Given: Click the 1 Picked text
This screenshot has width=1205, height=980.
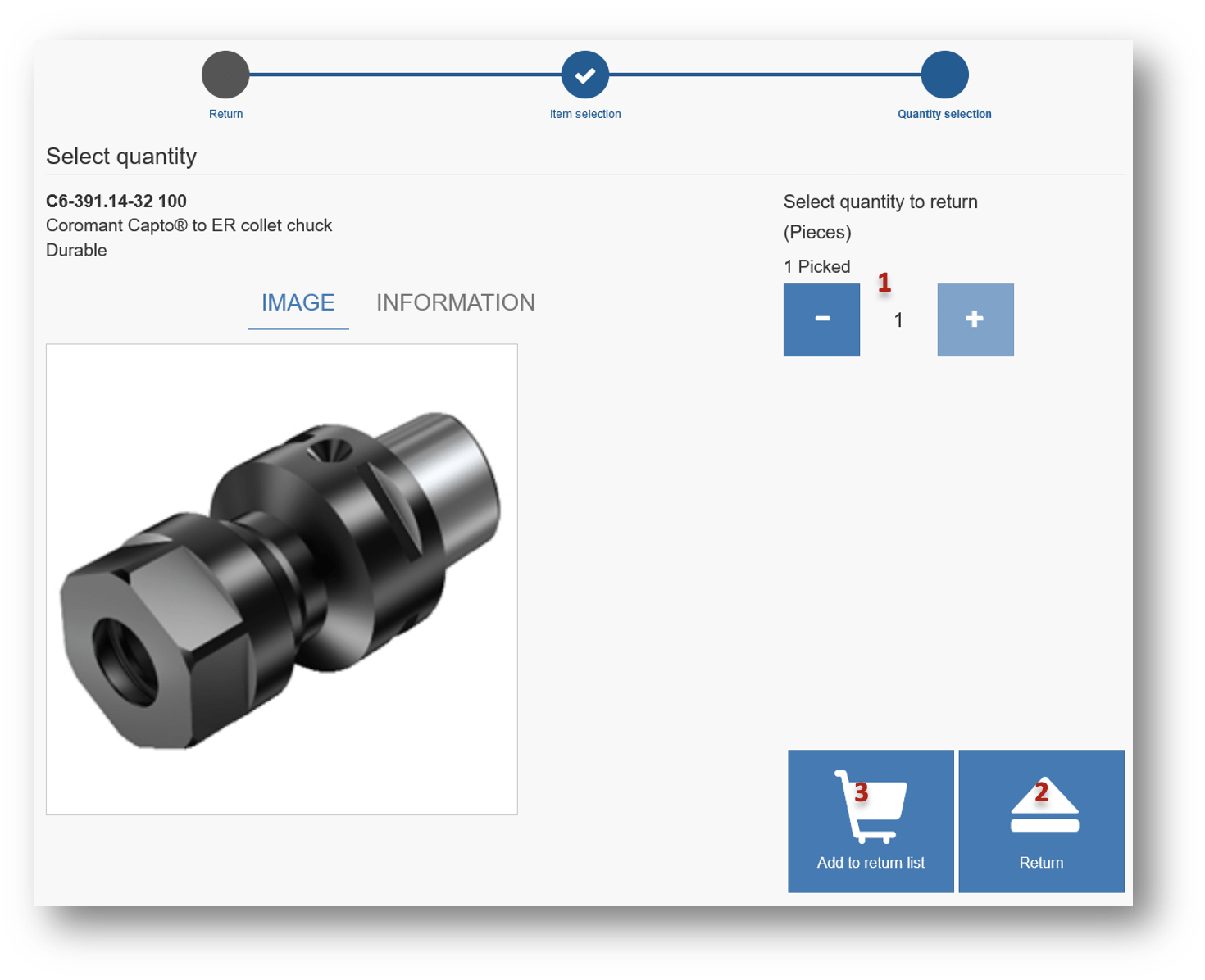Looking at the screenshot, I should 816,267.
